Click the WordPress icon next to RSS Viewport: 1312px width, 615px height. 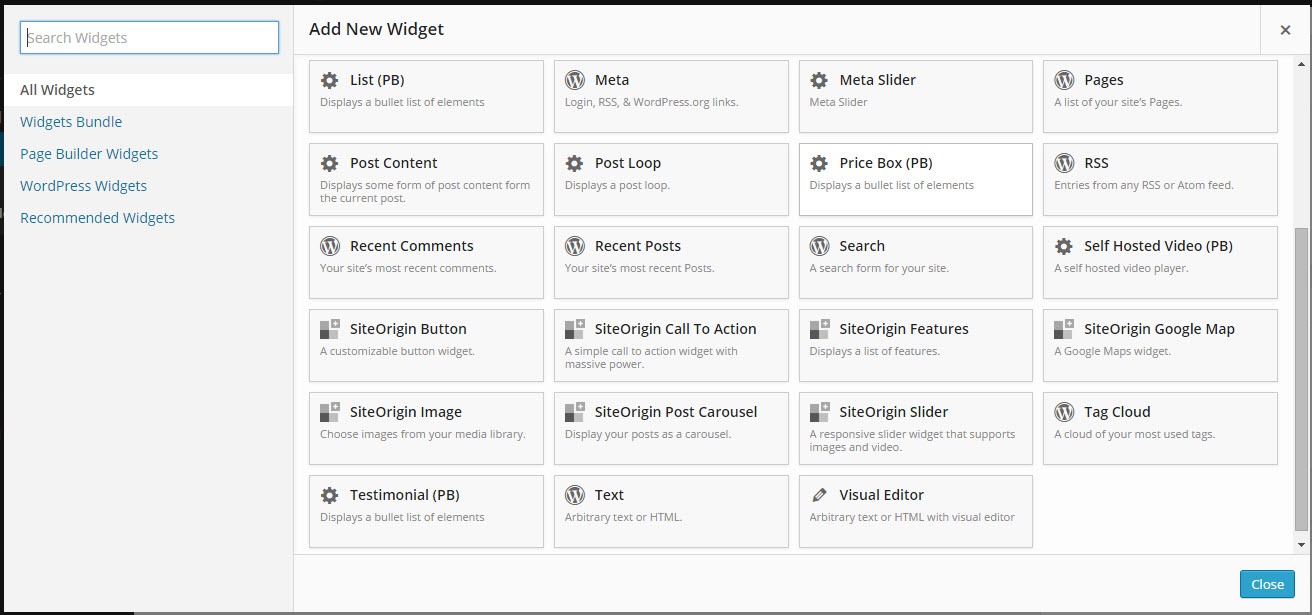click(1064, 163)
